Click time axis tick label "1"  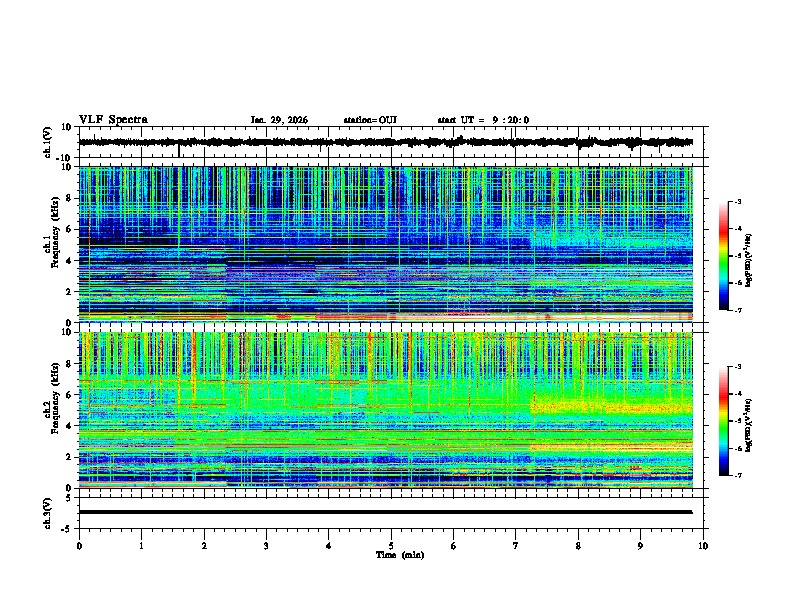click(141, 546)
